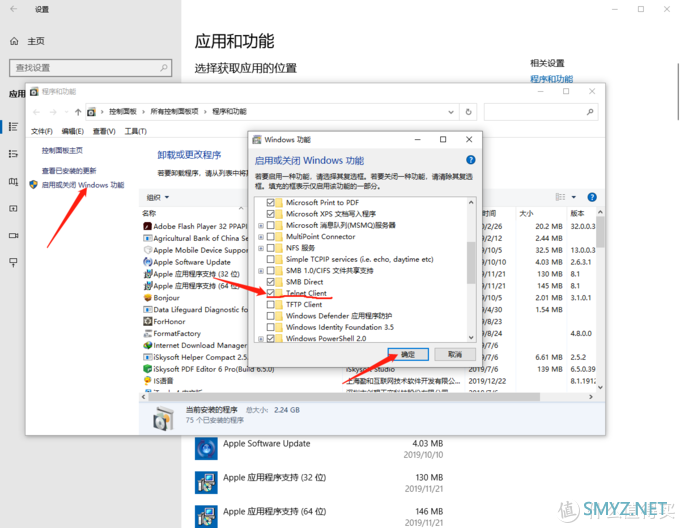Click the programs list horizontal scrollbar

pos(343,397)
